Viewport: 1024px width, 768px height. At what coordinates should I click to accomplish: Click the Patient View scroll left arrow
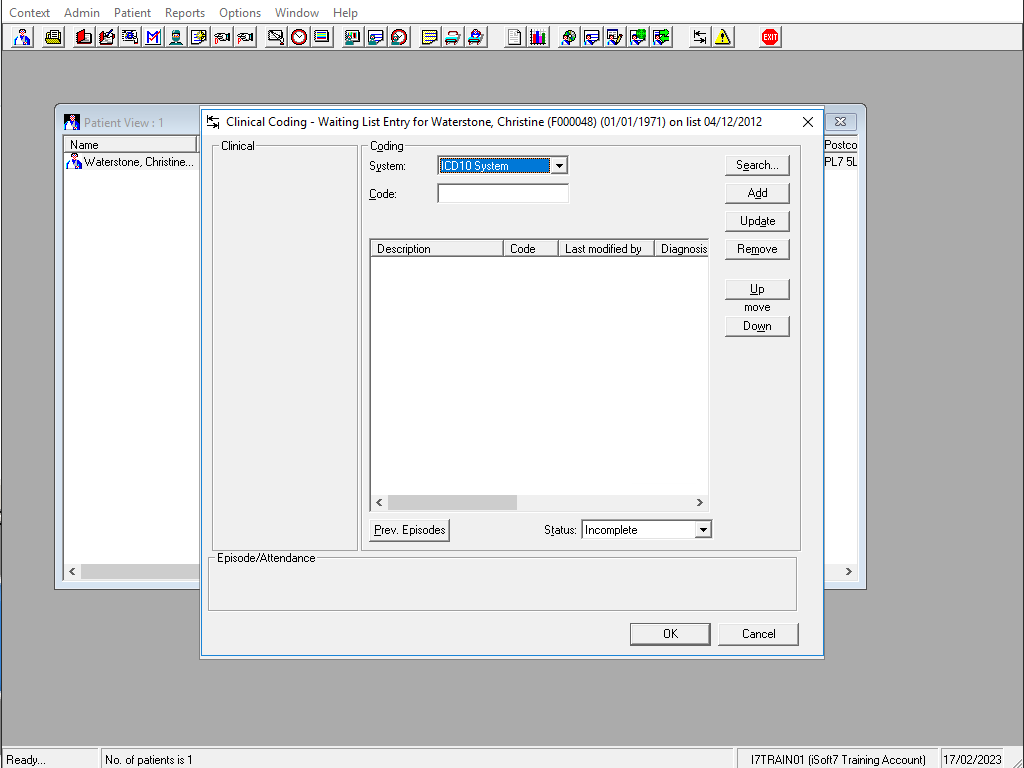pos(72,571)
